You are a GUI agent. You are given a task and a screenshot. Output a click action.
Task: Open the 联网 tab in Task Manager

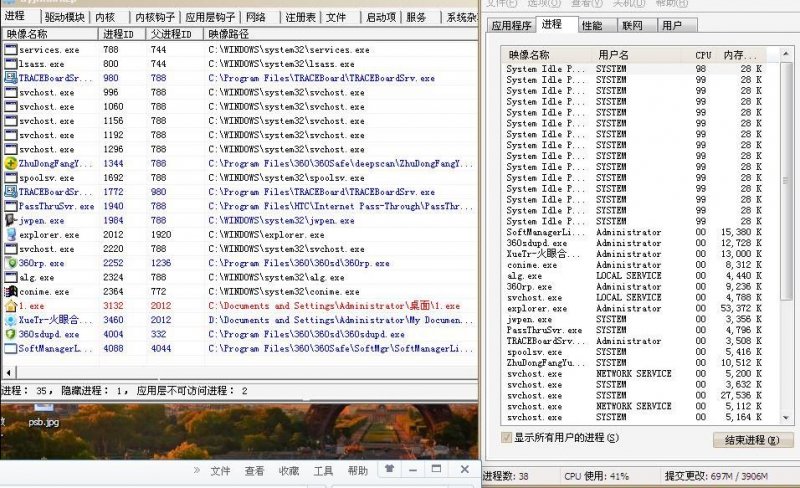(x=632, y=25)
